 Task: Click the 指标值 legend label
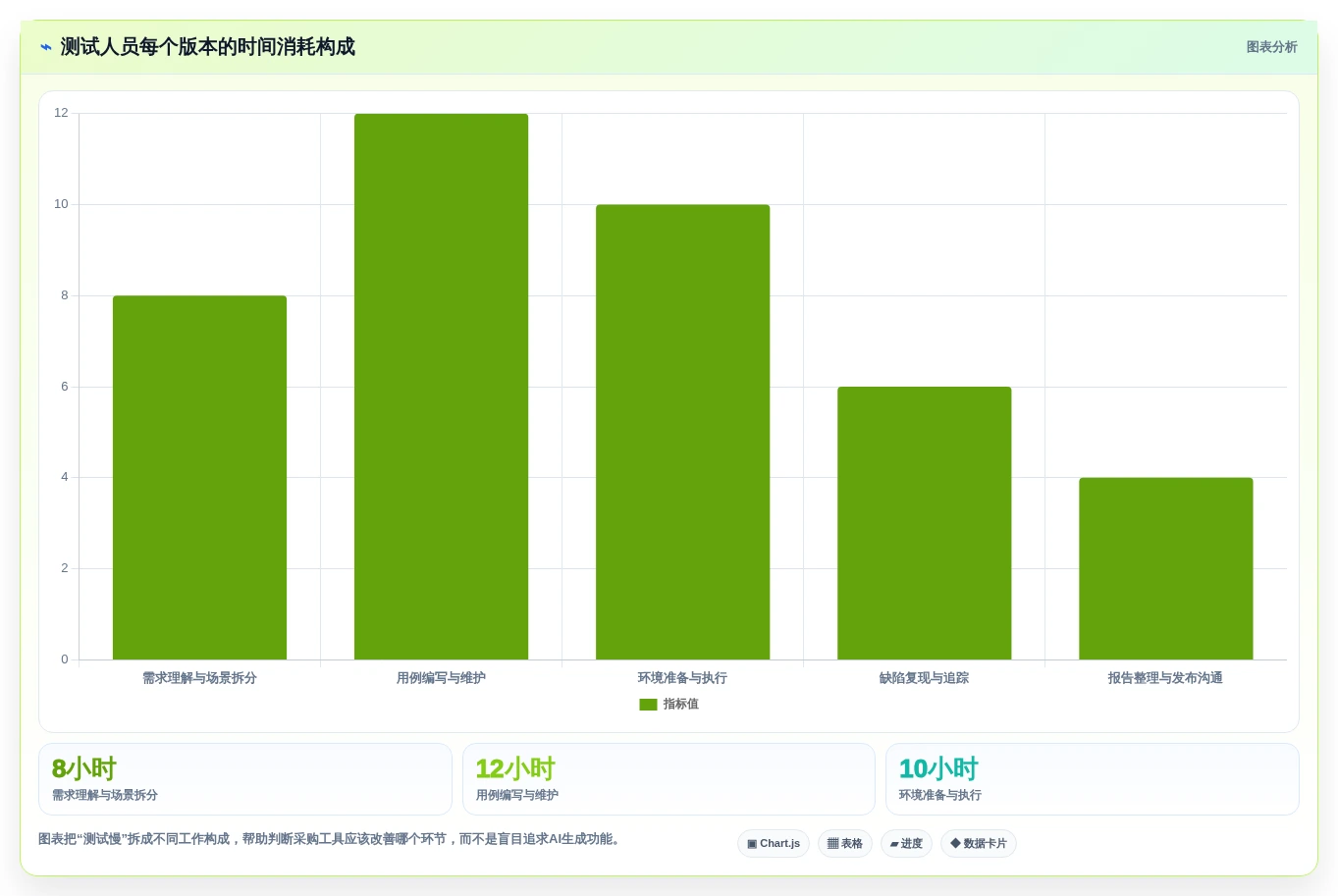click(680, 705)
